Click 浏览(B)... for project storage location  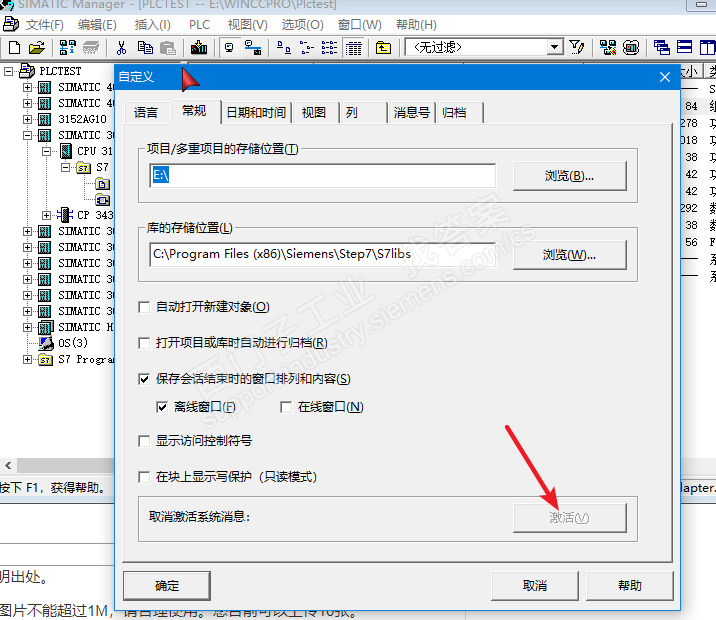[x=569, y=176]
